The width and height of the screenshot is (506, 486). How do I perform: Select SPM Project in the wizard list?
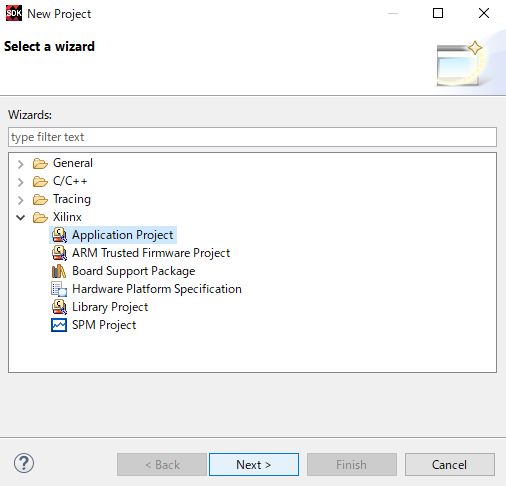click(x=104, y=325)
